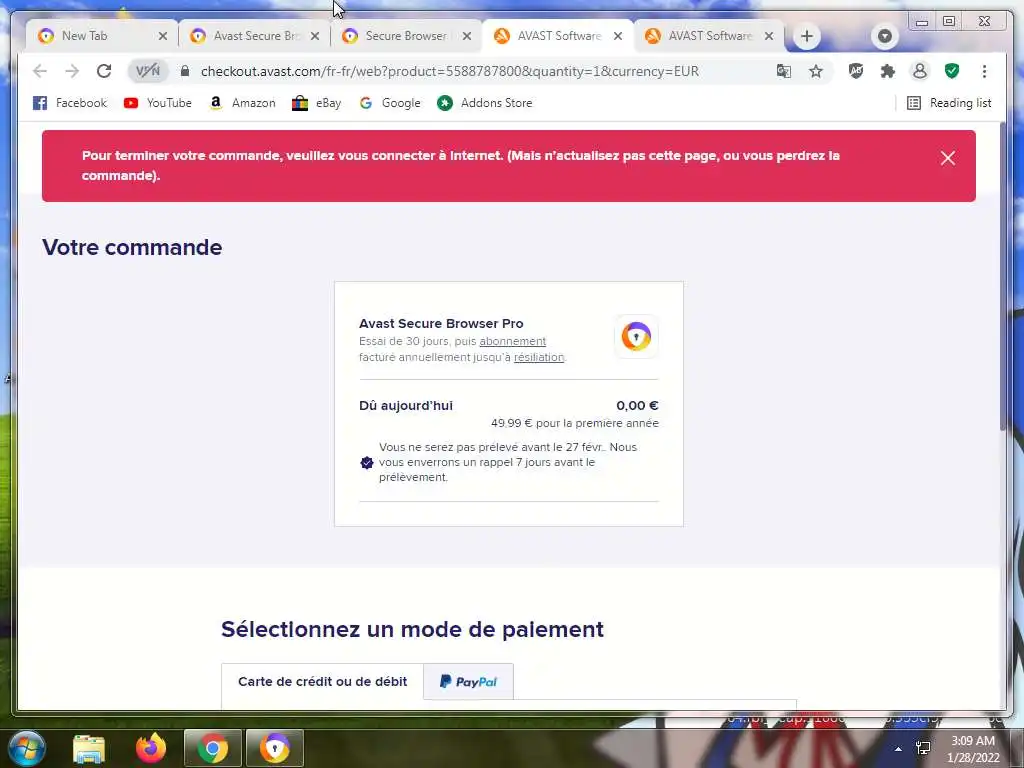Open the Amazon bookmark
Screen dimensions: 1024x768
click(x=242, y=103)
